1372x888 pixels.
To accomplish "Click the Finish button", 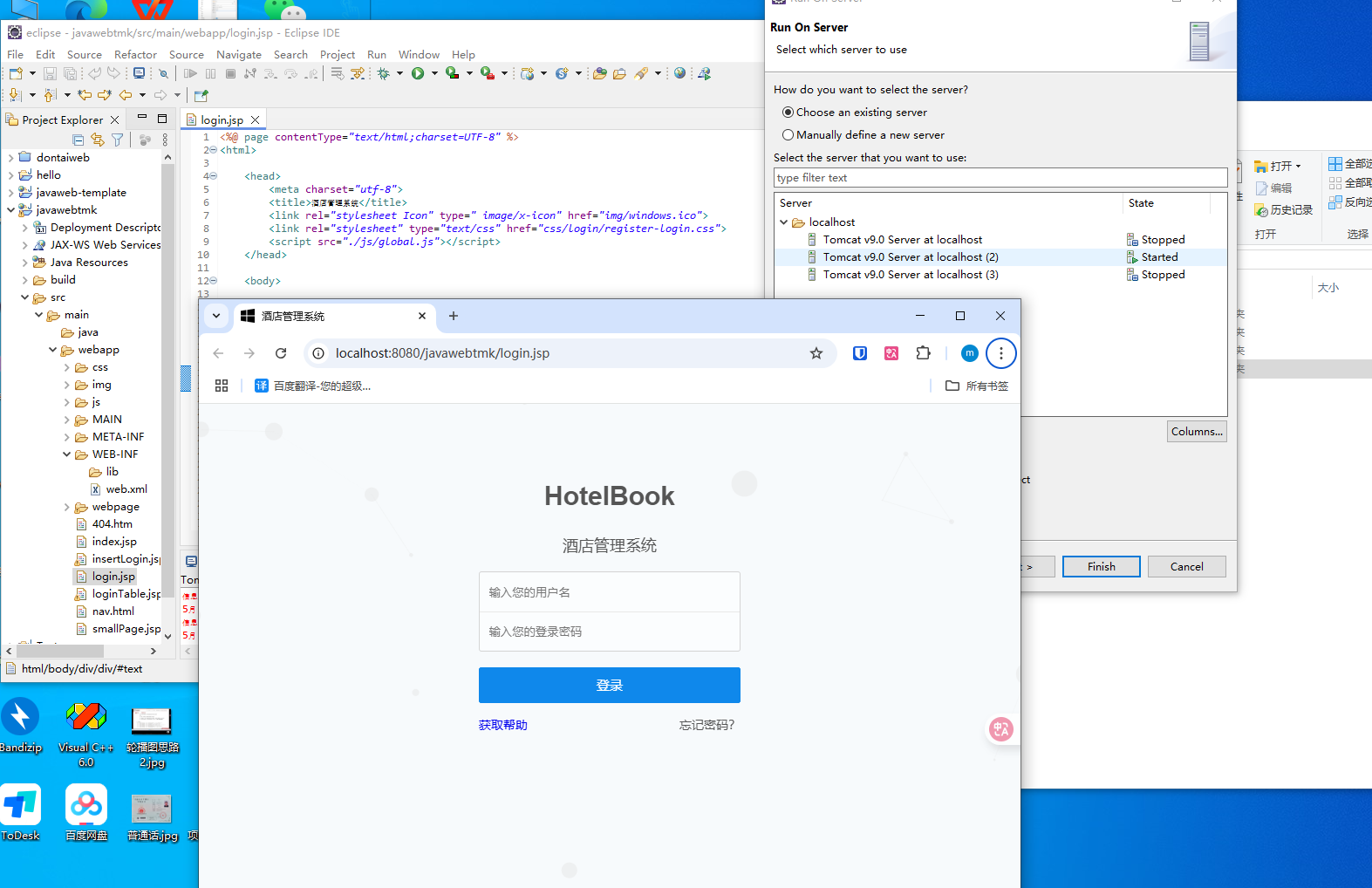I will (1101, 566).
